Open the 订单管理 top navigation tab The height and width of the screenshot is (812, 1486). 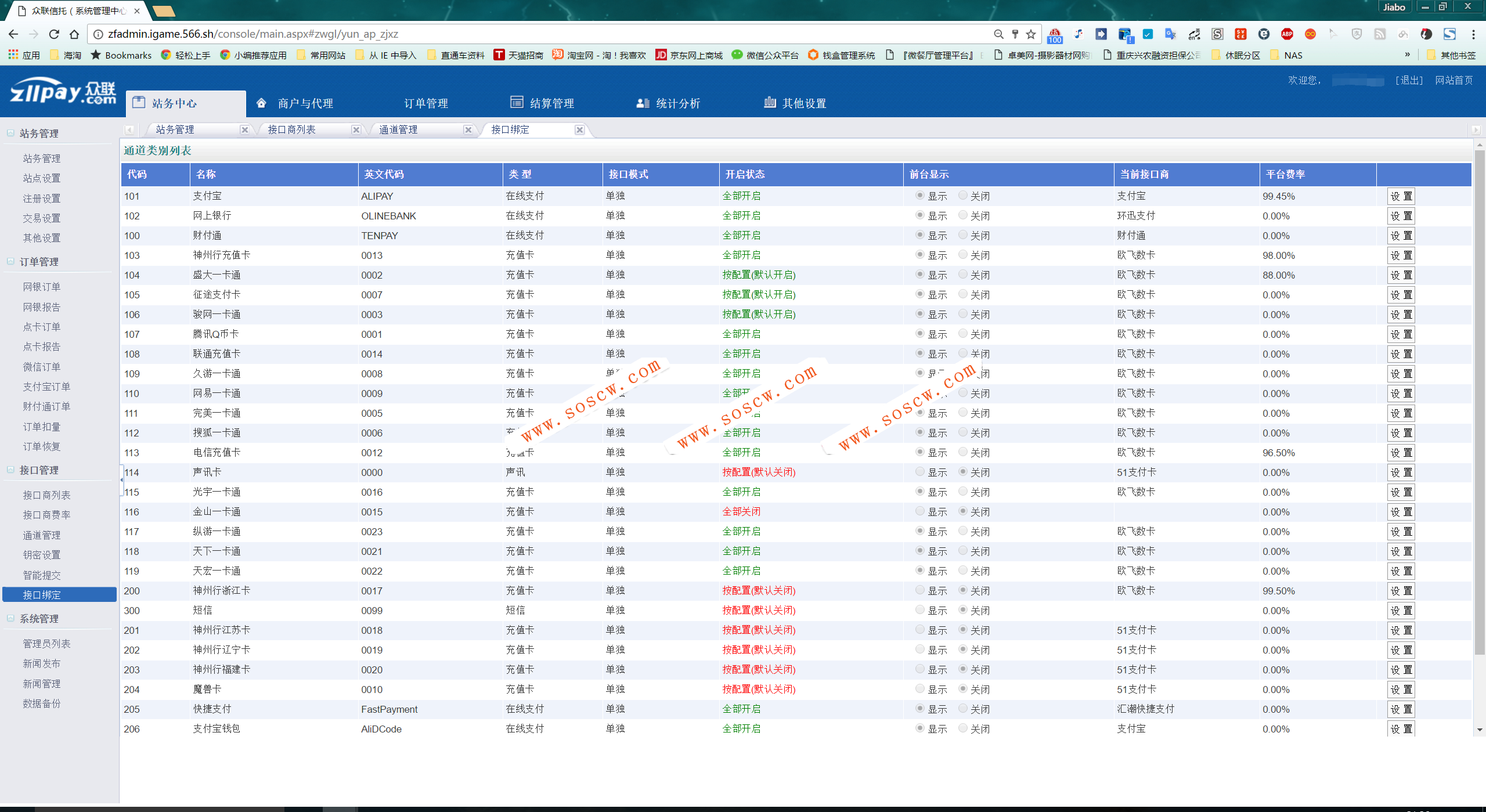pos(426,103)
